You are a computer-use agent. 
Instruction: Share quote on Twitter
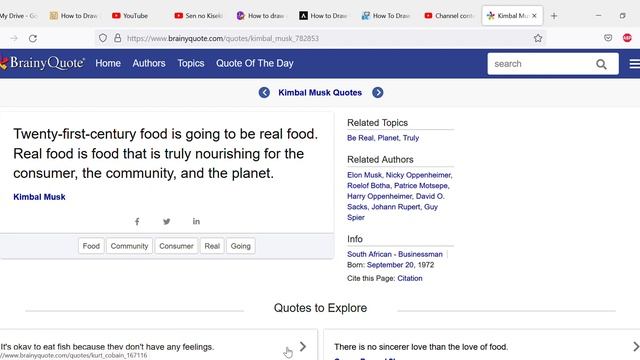pos(167,222)
